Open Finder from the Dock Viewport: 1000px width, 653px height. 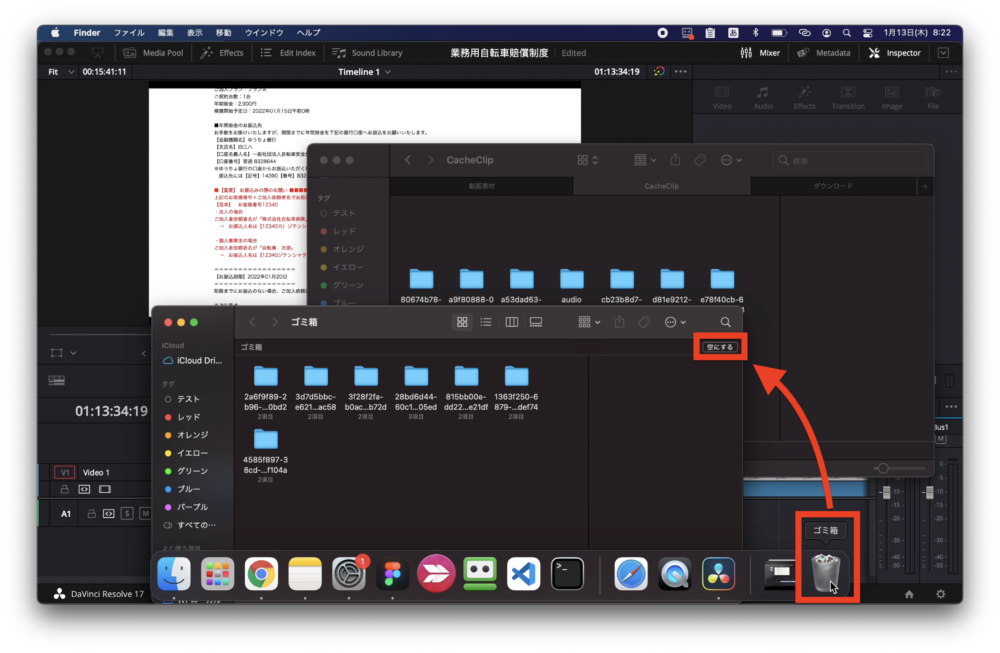click(x=173, y=573)
